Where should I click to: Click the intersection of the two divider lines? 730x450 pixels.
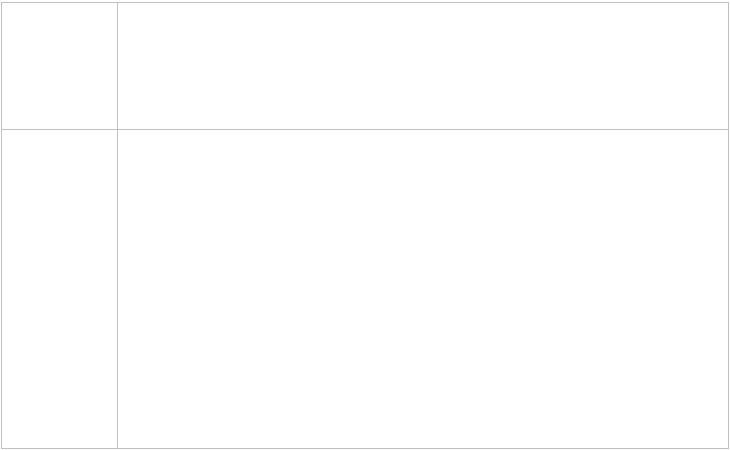(x=117, y=129)
